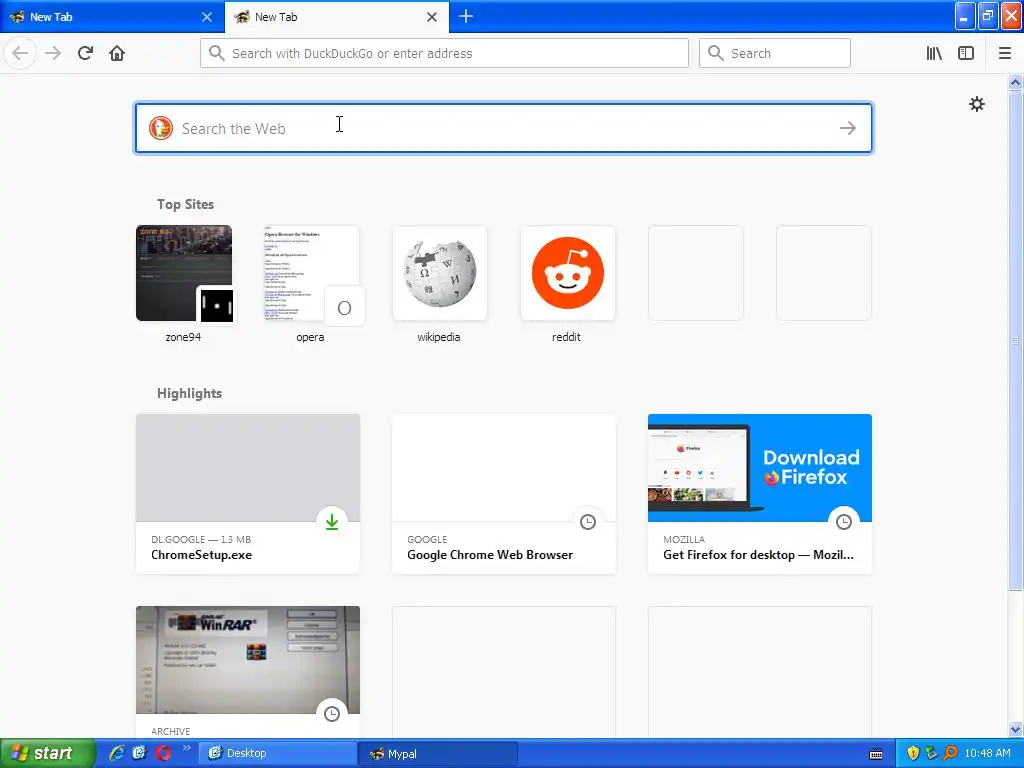This screenshot has width=1024, height=768.
Task: Open the Windows start menu
Action: point(47,753)
